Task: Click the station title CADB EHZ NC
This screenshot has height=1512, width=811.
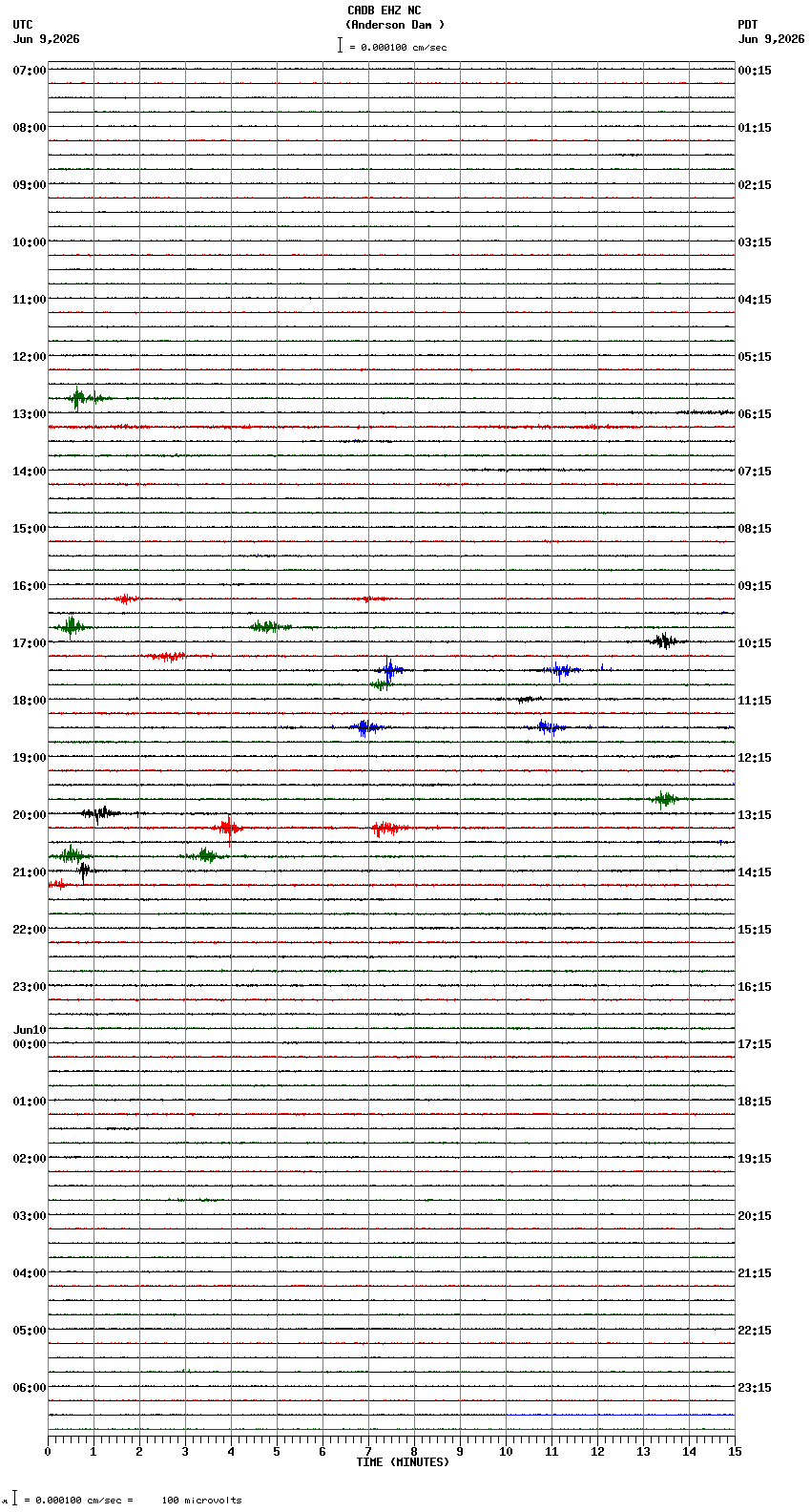Action: point(384,10)
